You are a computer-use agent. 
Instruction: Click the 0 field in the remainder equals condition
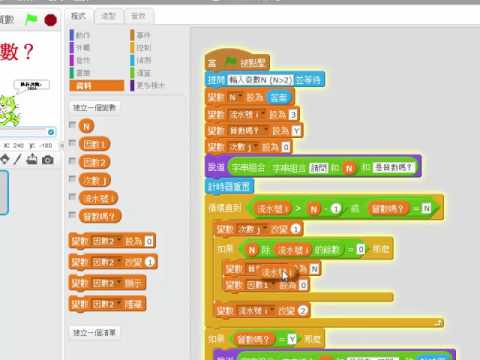click(x=360, y=249)
